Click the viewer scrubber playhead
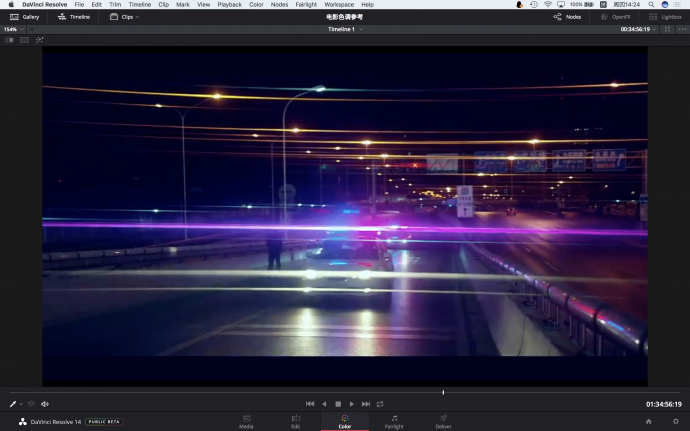 click(x=443, y=392)
